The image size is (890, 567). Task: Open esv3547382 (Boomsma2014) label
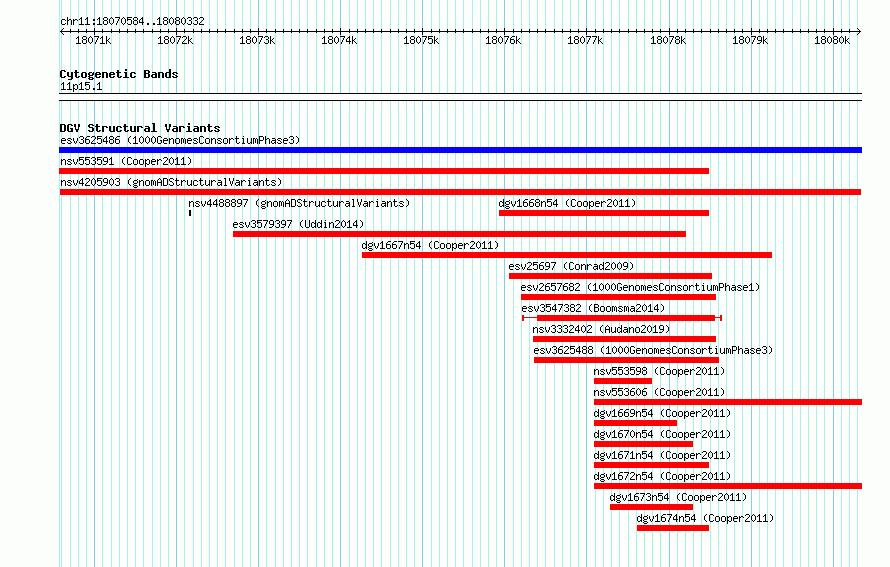pos(593,308)
